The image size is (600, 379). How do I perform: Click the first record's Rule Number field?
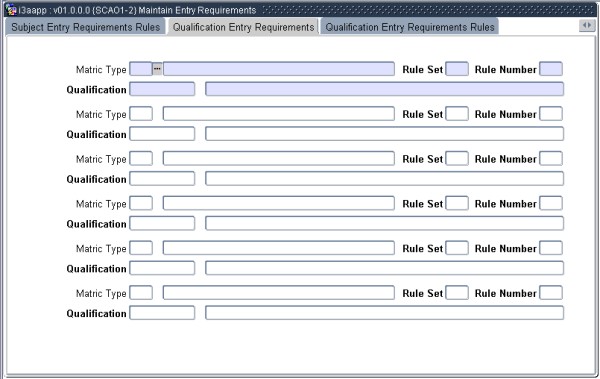551,69
